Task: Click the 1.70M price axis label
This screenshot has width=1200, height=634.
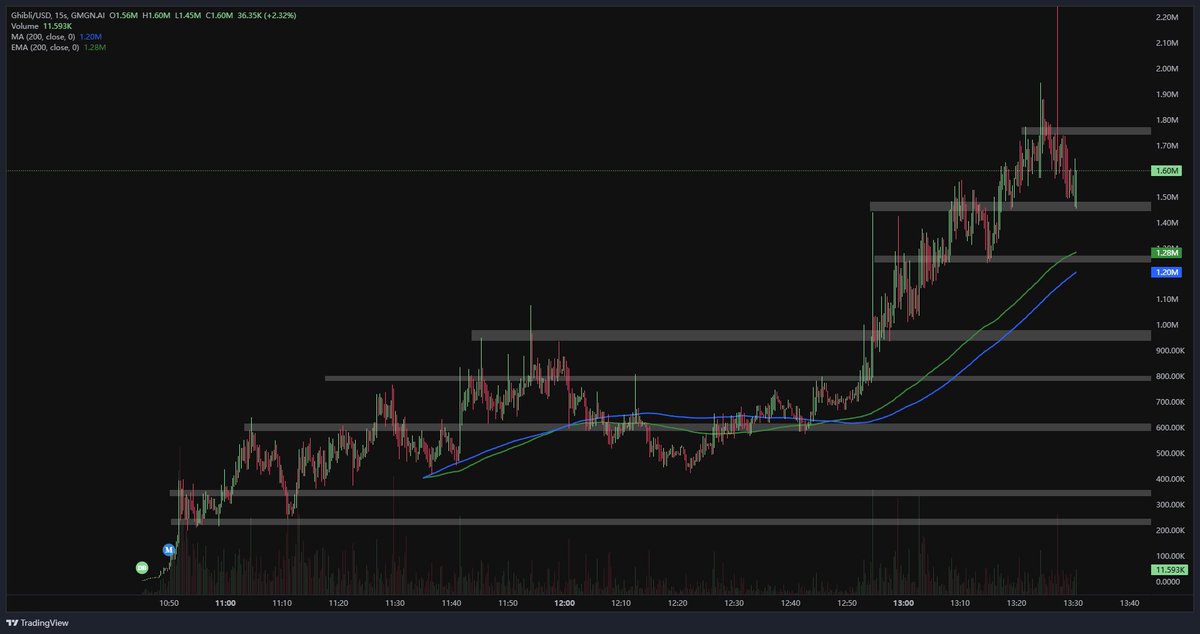Action: [x=1167, y=146]
